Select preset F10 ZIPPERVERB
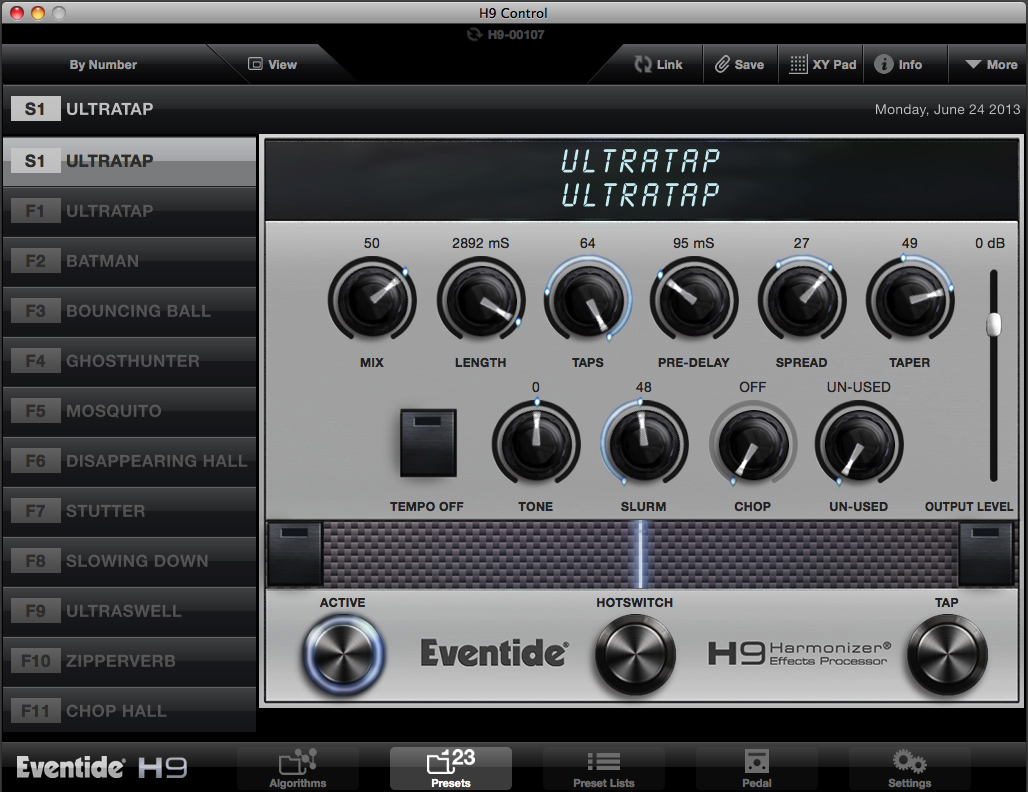 [x=129, y=661]
